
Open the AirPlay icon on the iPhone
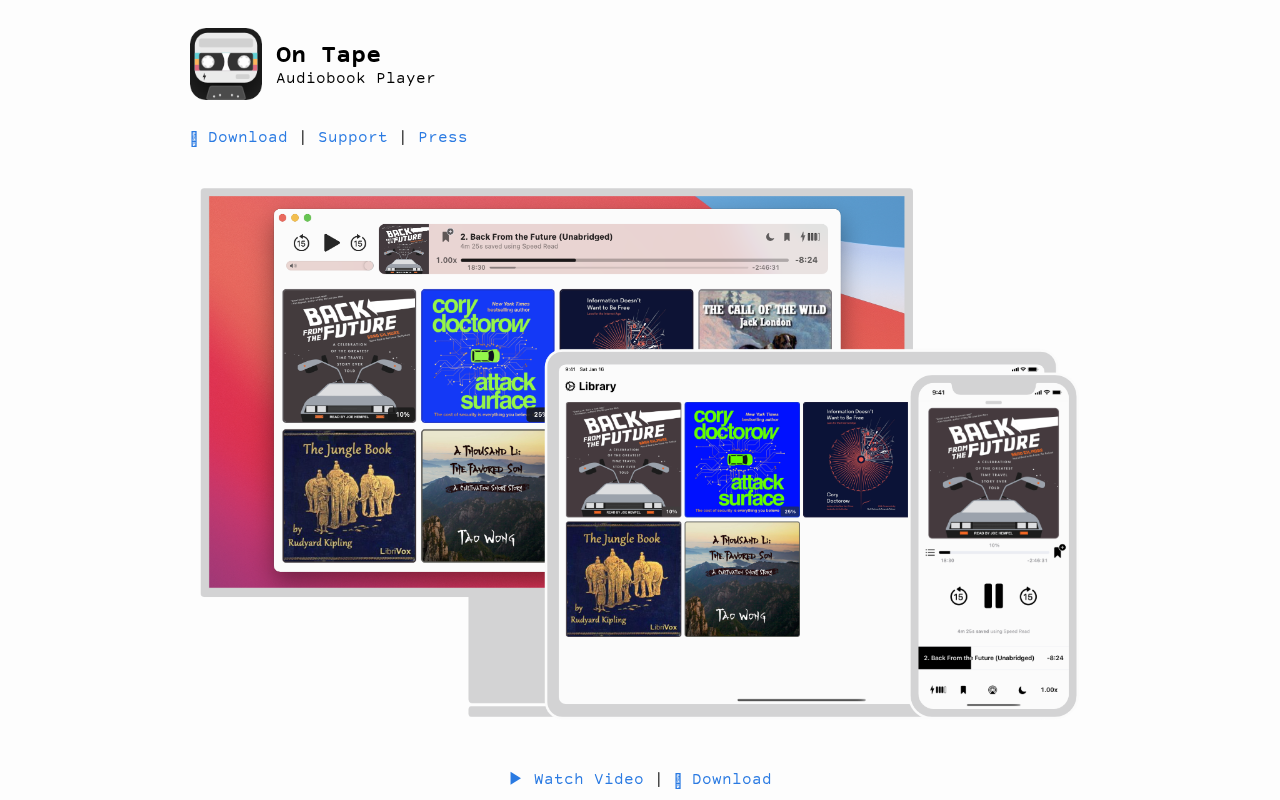coord(992,690)
